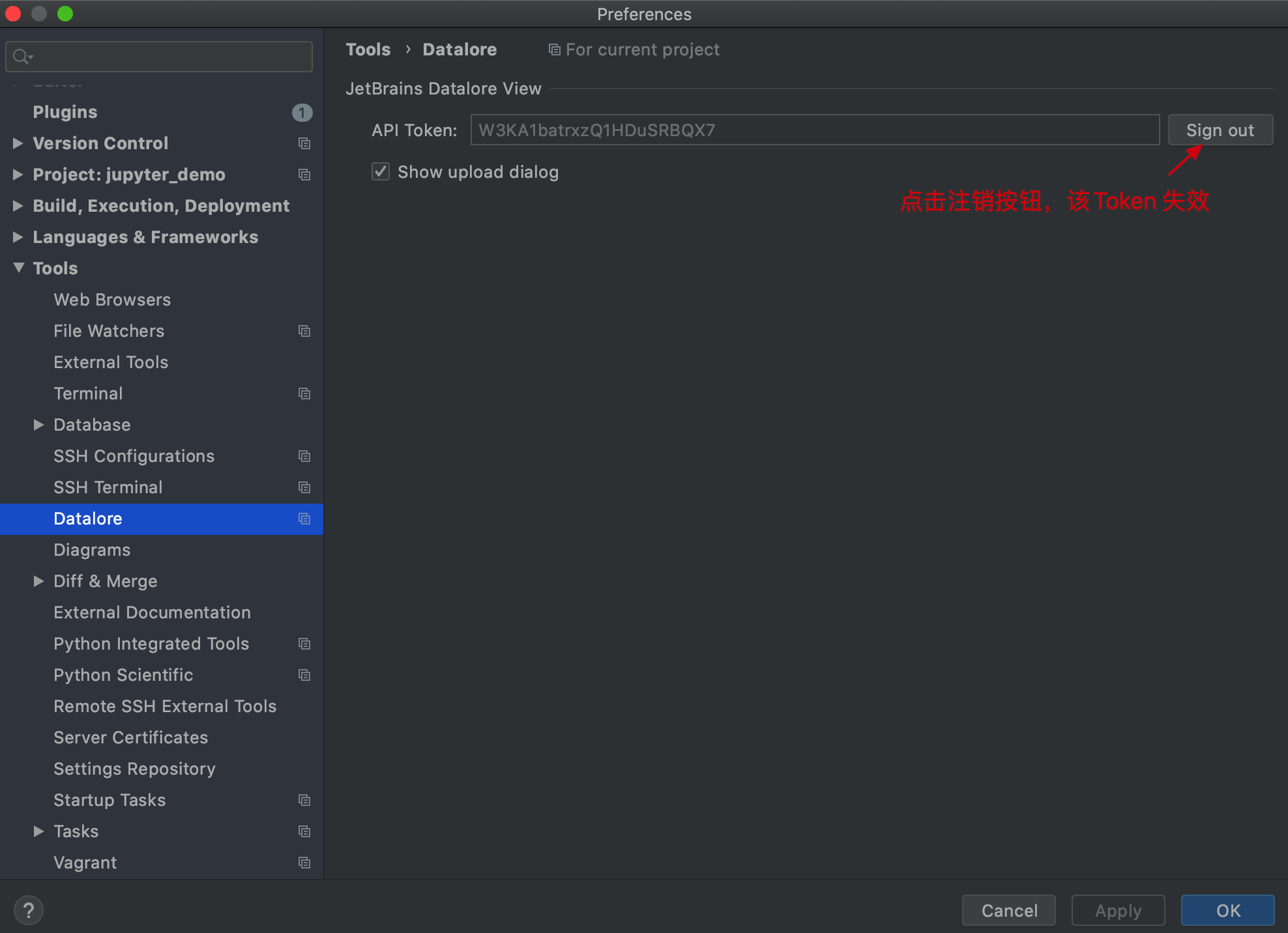Select Datalore in the Tools list

[x=162, y=519]
